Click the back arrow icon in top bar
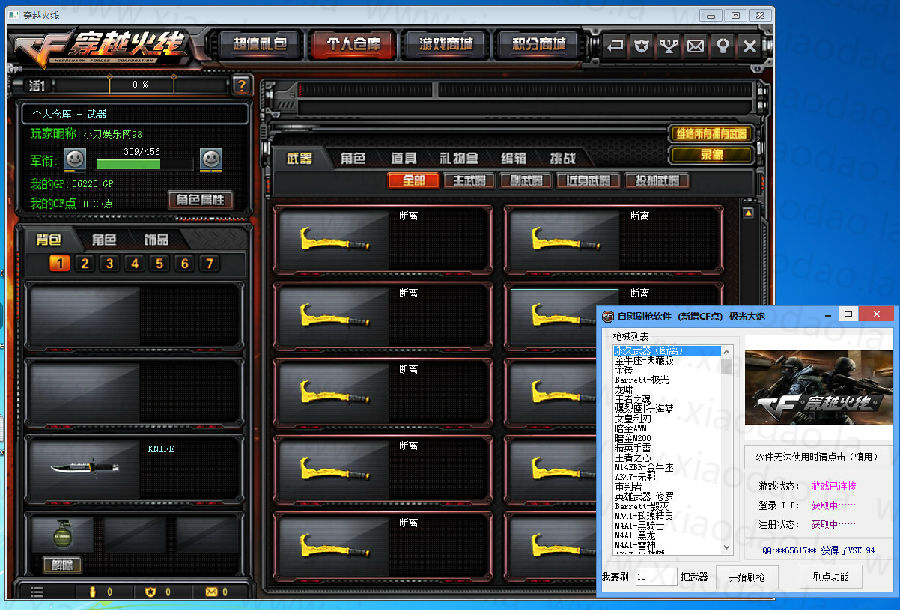 [x=614, y=45]
